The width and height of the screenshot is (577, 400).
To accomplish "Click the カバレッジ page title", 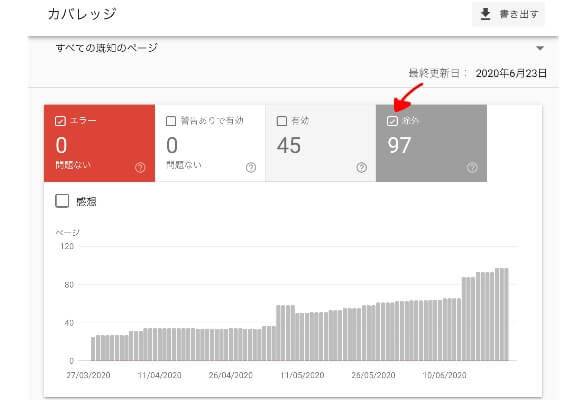I will point(82,14).
